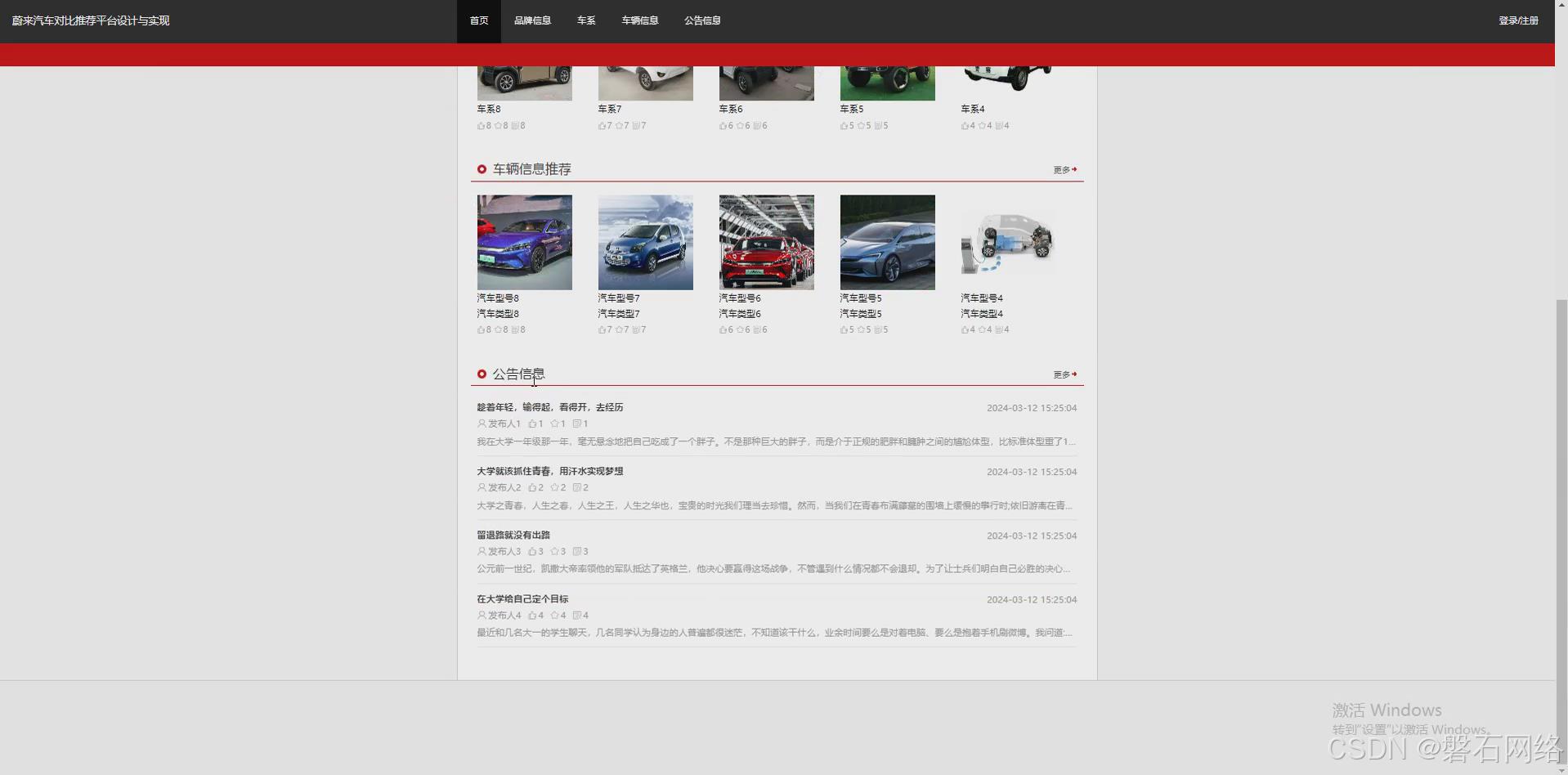Click the 发布人3 author name
The height and width of the screenshot is (775, 1568).
click(504, 551)
